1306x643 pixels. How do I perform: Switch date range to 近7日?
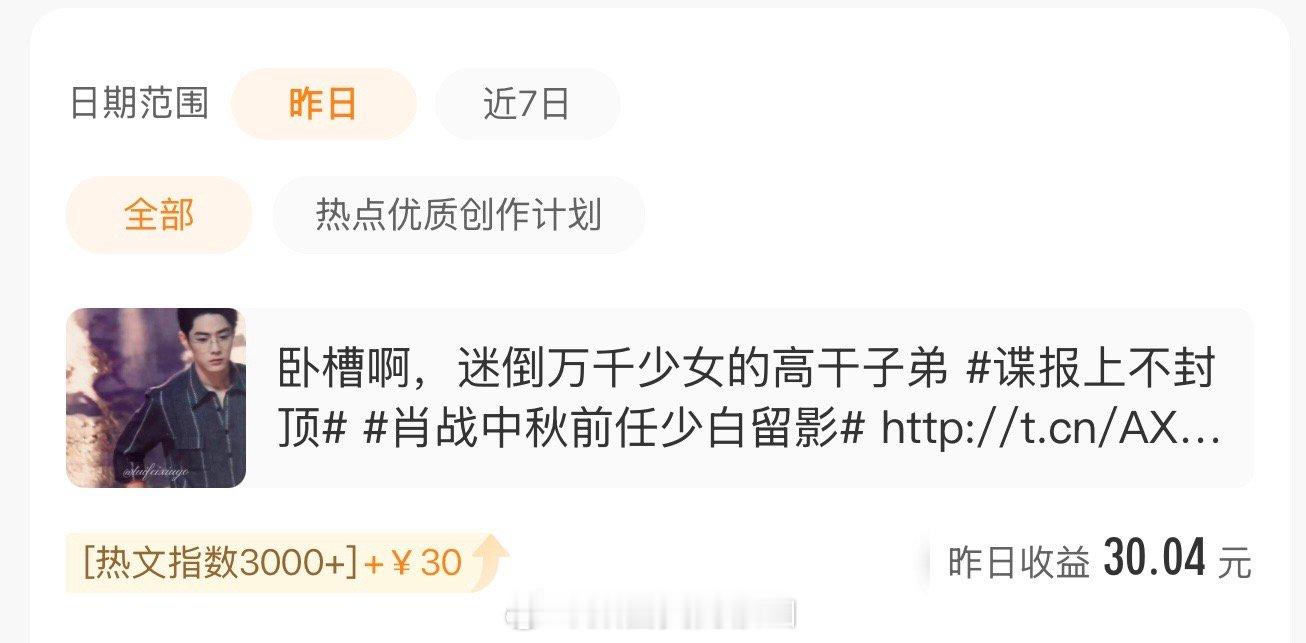pos(527,104)
